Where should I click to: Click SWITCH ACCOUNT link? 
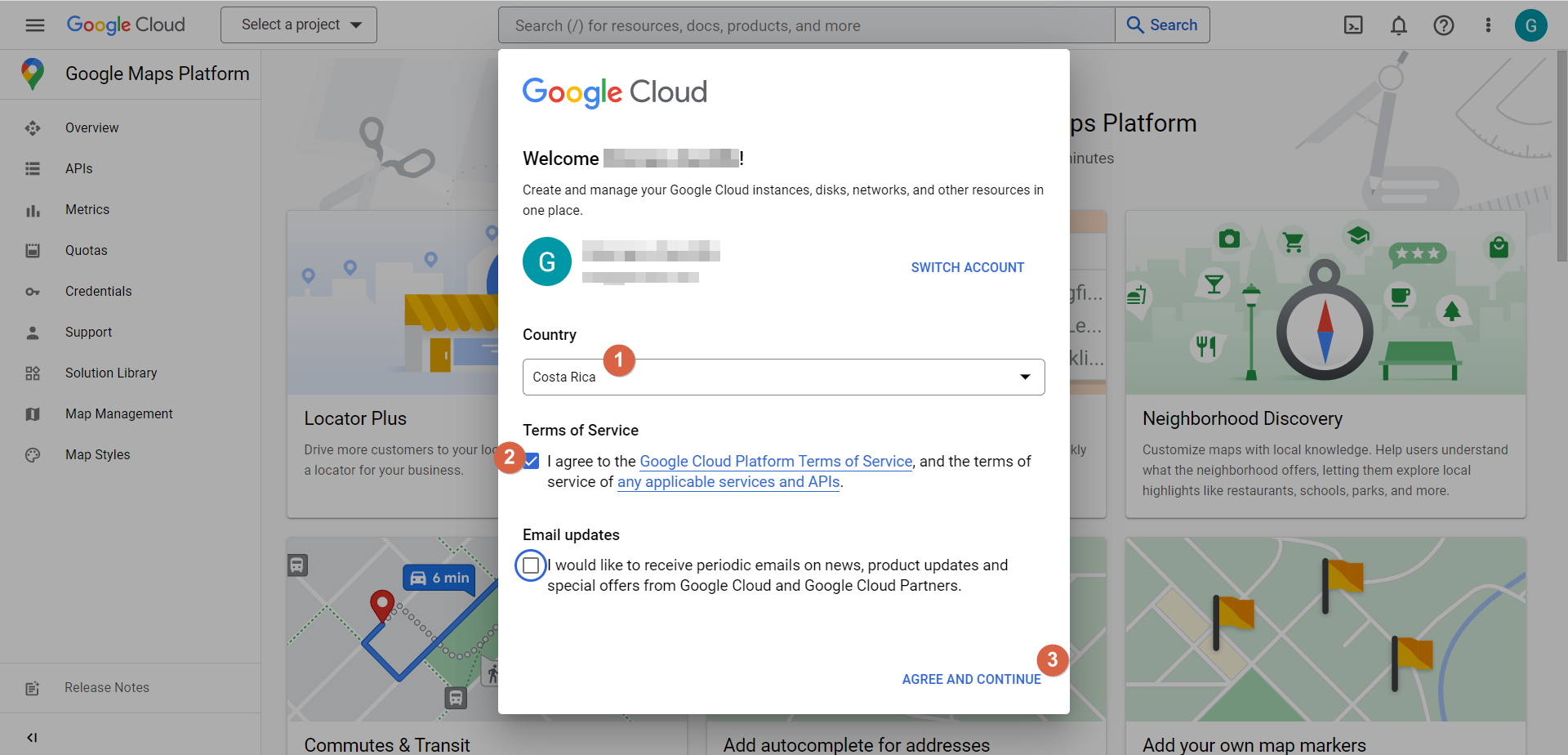click(968, 268)
